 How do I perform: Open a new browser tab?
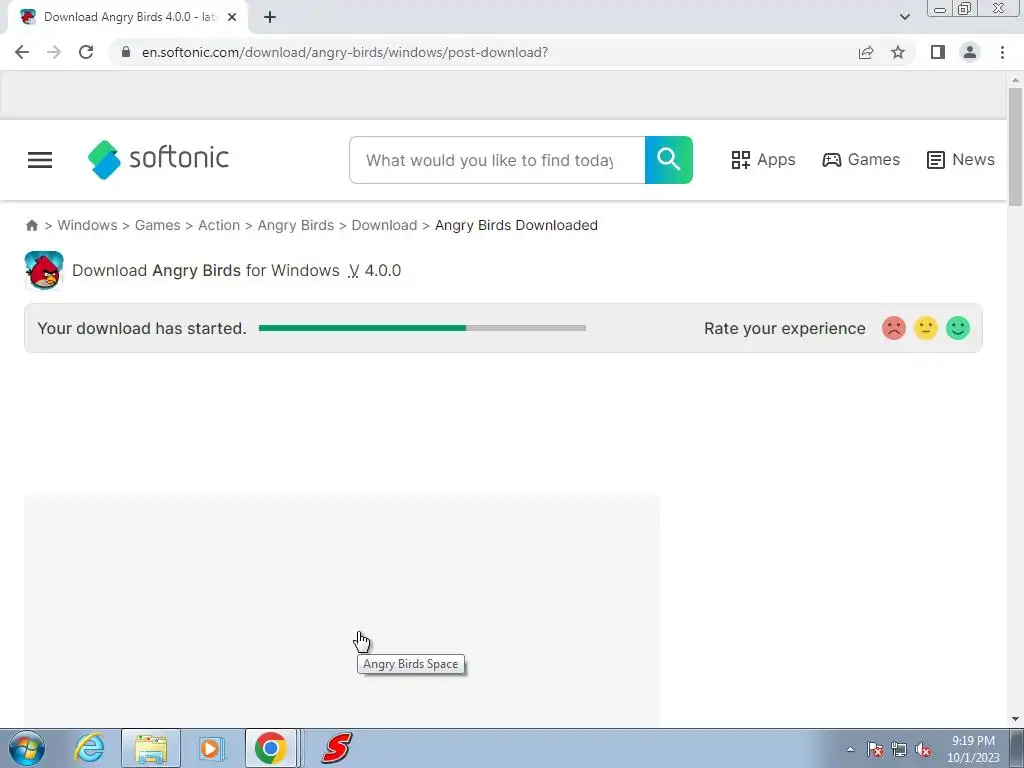[270, 17]
